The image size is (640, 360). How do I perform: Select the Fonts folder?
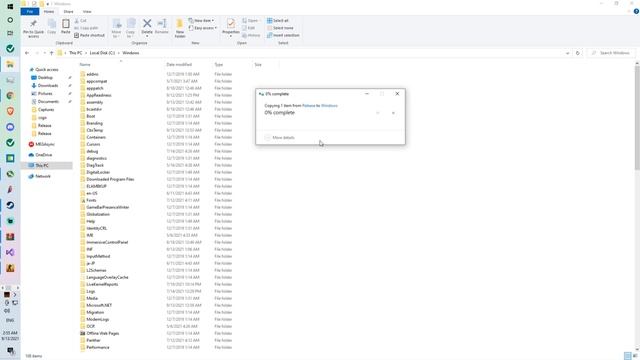[91, 200]
